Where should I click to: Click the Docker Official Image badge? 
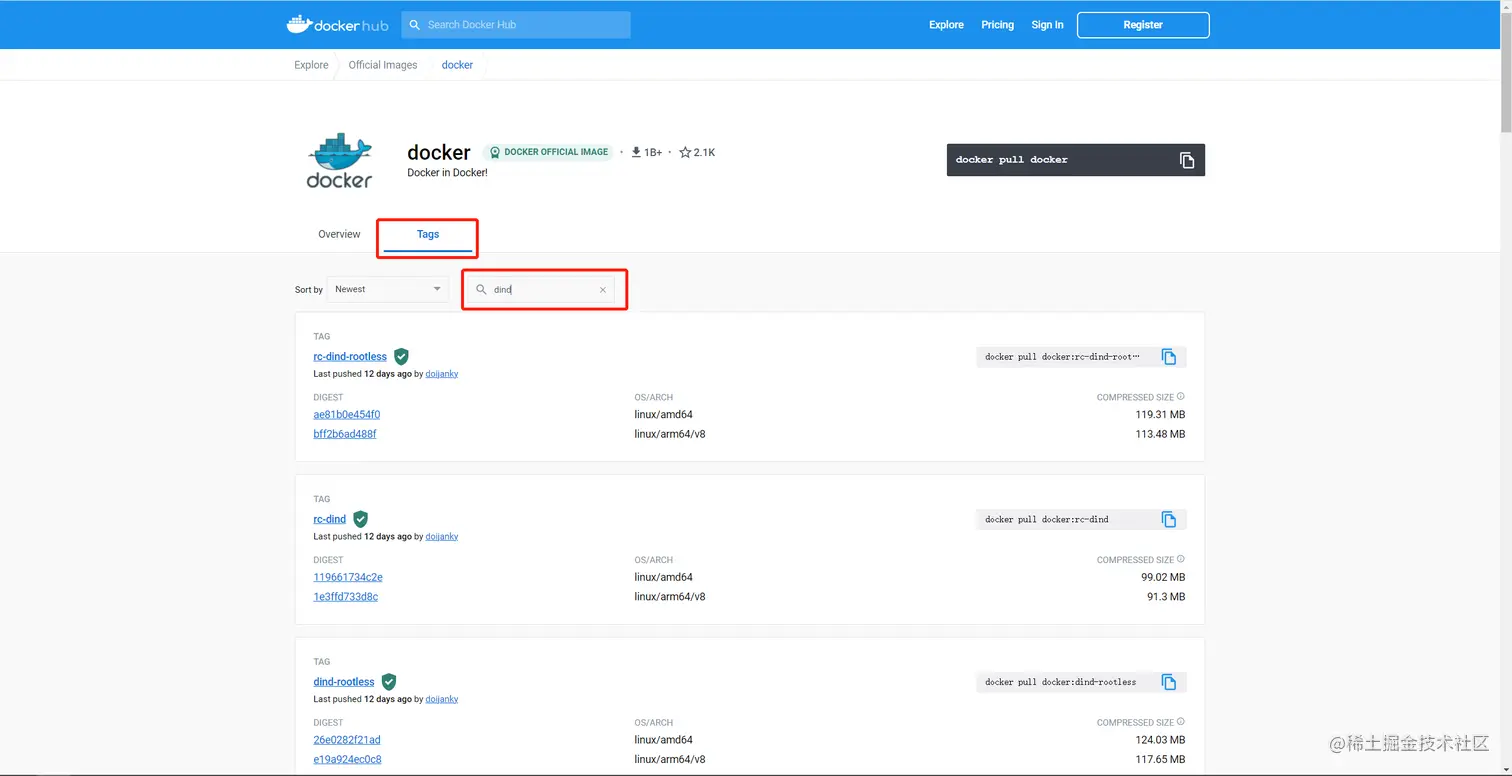point(548,152)
